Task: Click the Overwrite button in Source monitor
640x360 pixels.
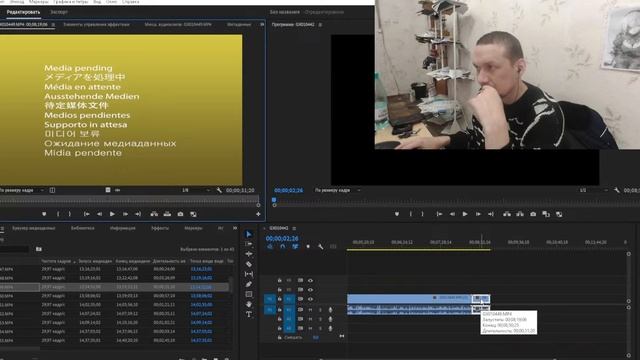Action: click(x=167, y=214)
